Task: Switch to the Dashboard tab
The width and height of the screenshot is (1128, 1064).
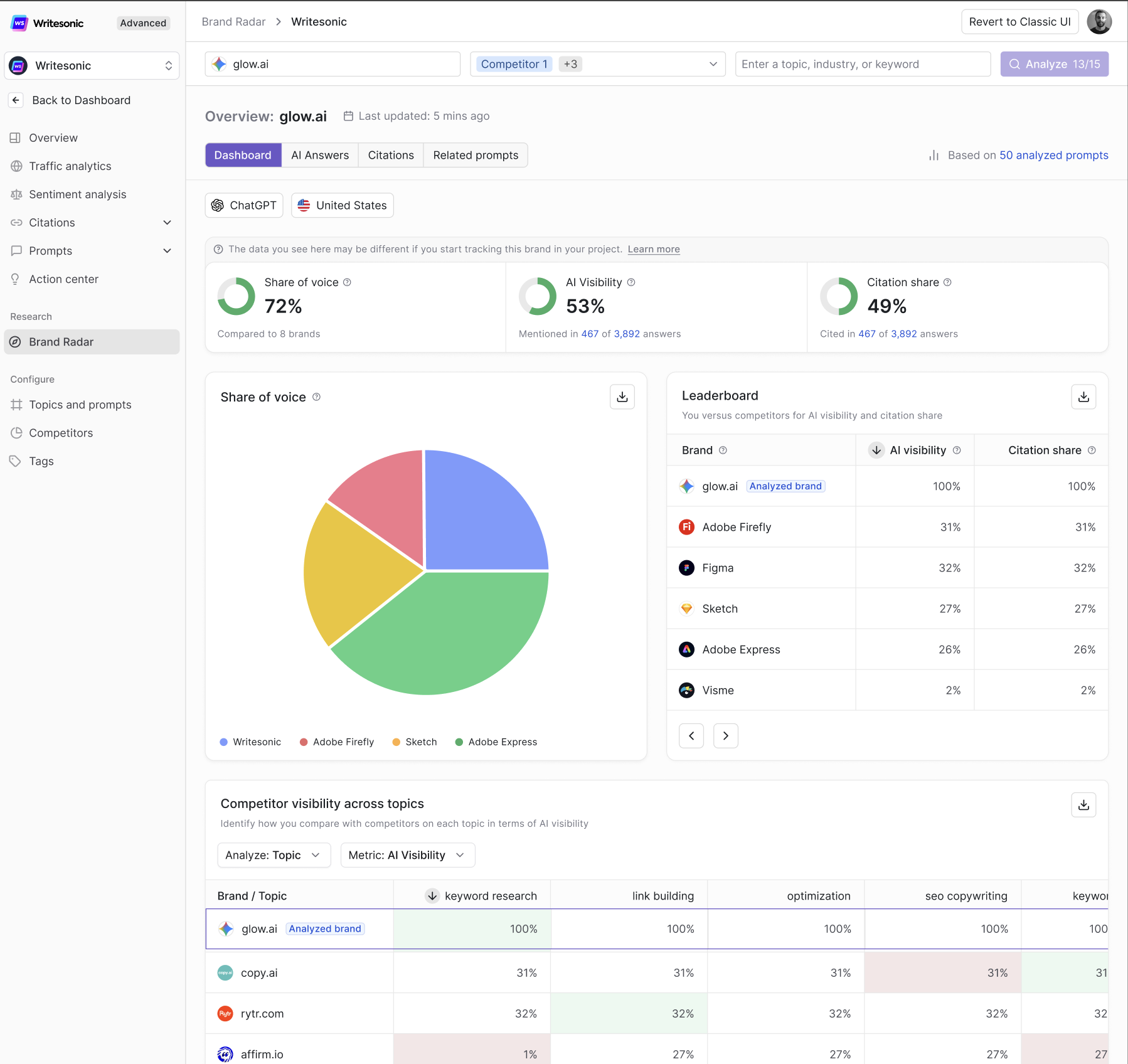Action: 243,155
